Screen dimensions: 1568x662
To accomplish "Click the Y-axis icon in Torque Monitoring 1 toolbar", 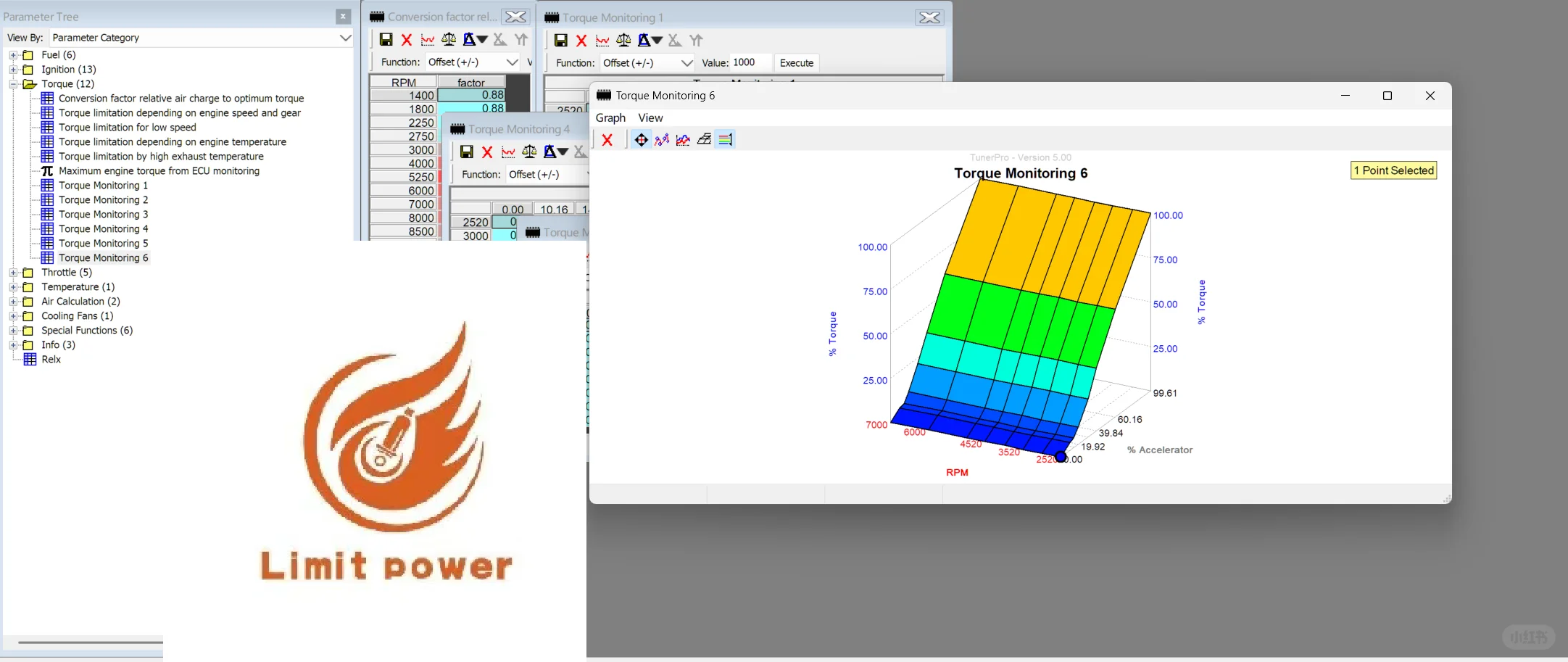I will [696, 41].
